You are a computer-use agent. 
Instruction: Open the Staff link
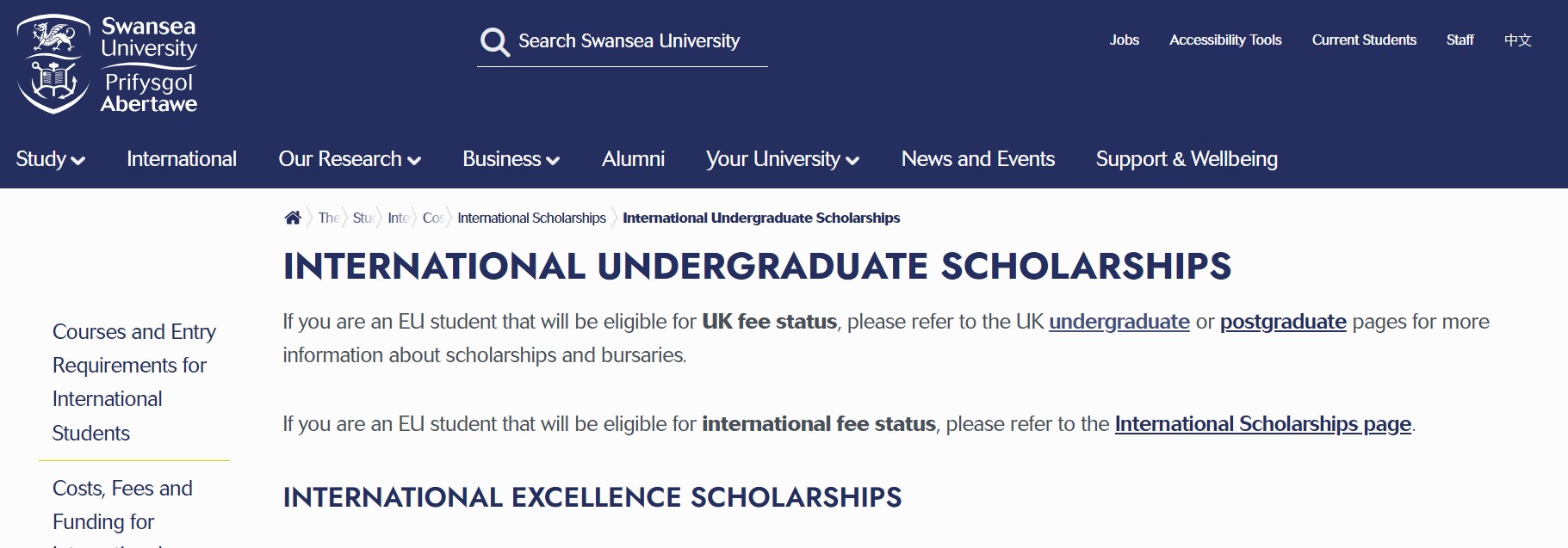click(x=1460, y=40)
